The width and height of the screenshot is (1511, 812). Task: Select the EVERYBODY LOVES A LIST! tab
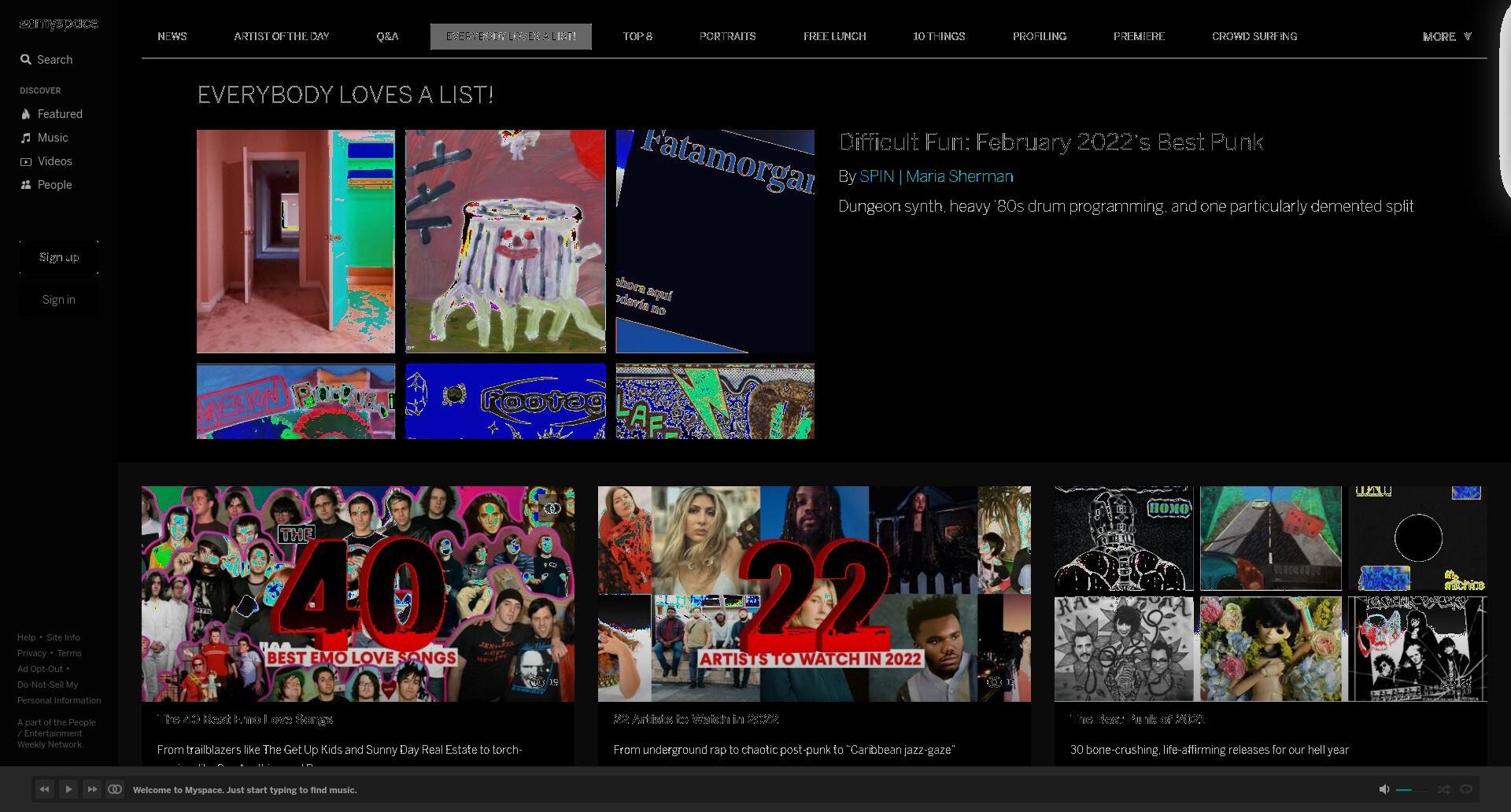(x=511, y=36)
